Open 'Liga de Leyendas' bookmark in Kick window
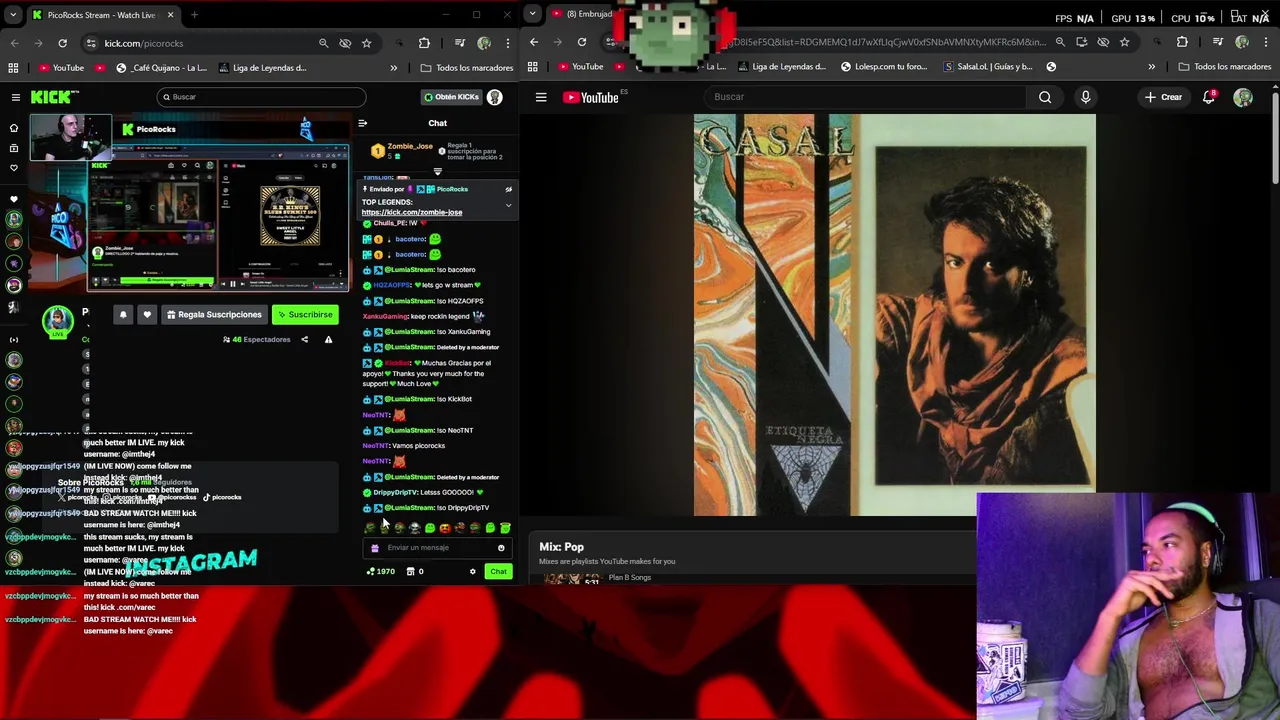1280x720 pixels. 262,68
